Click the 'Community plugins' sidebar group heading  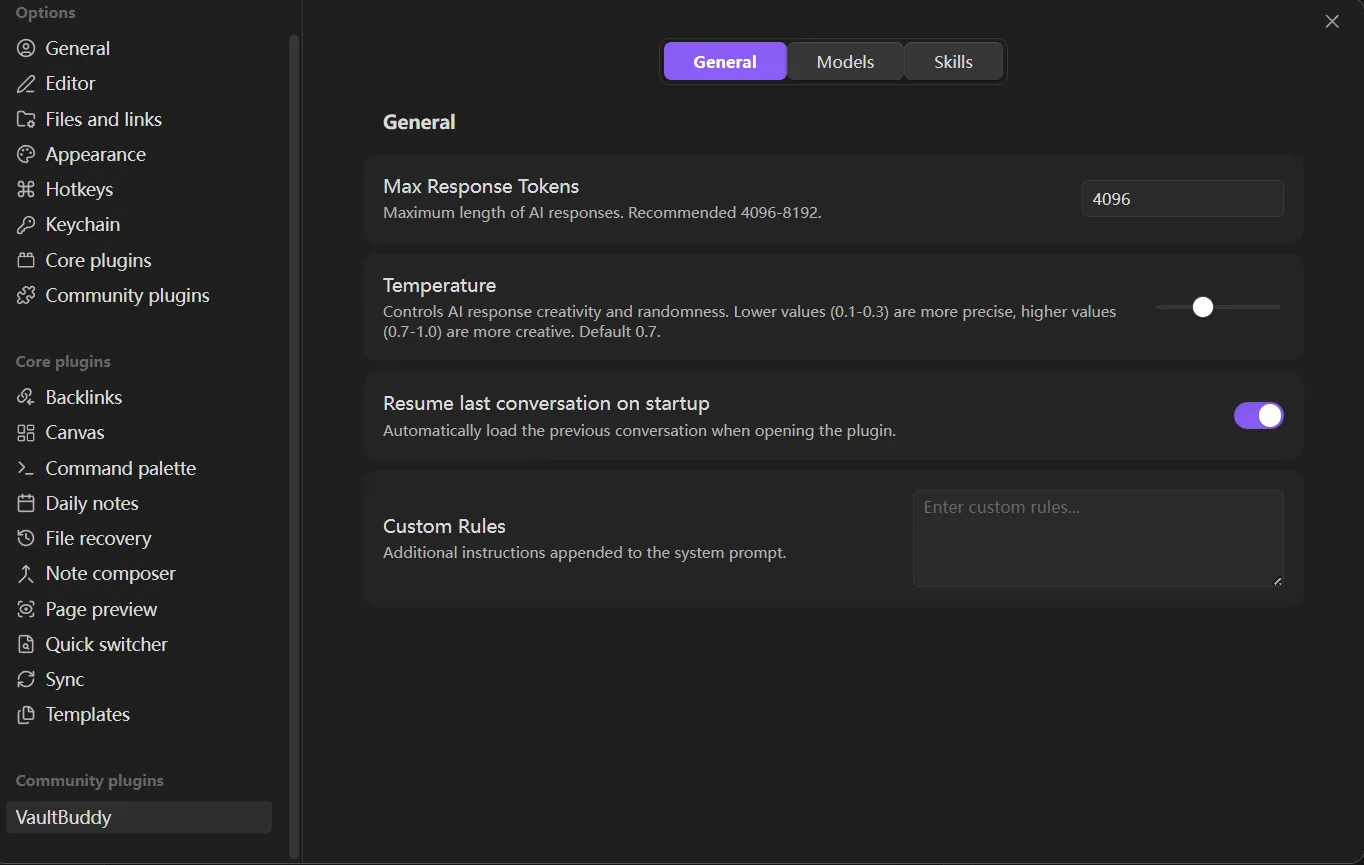pos(89,780)
